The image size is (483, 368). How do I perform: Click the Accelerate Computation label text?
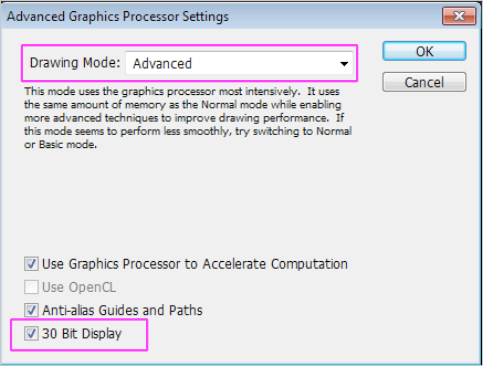pyautogui.click(x=275, y=264)
